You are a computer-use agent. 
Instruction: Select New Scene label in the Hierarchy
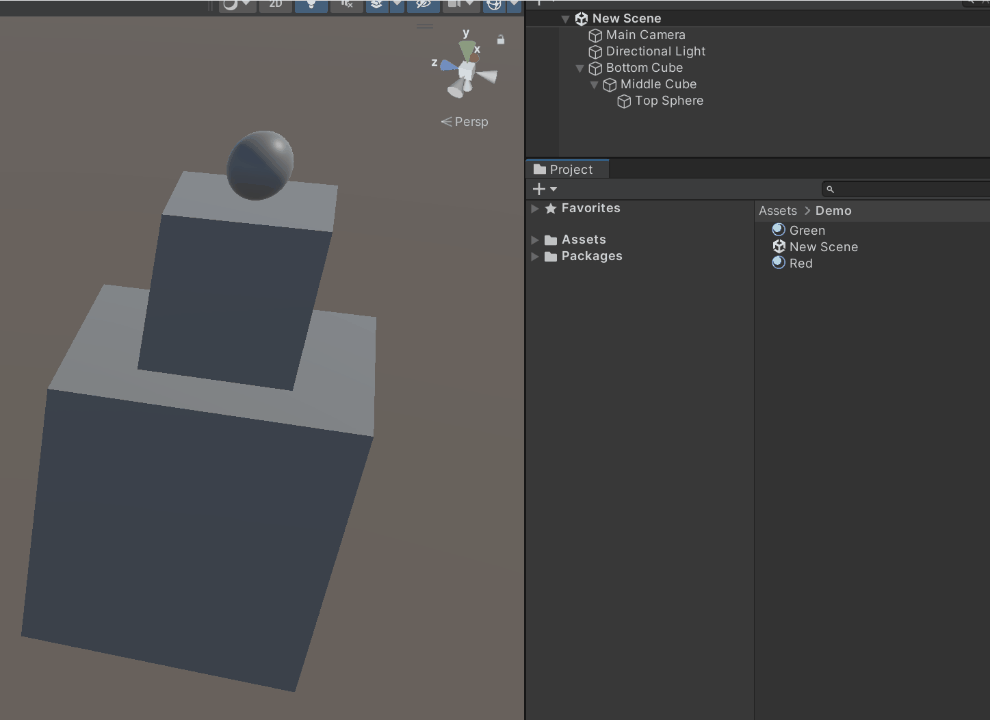[x=626, y=18]
